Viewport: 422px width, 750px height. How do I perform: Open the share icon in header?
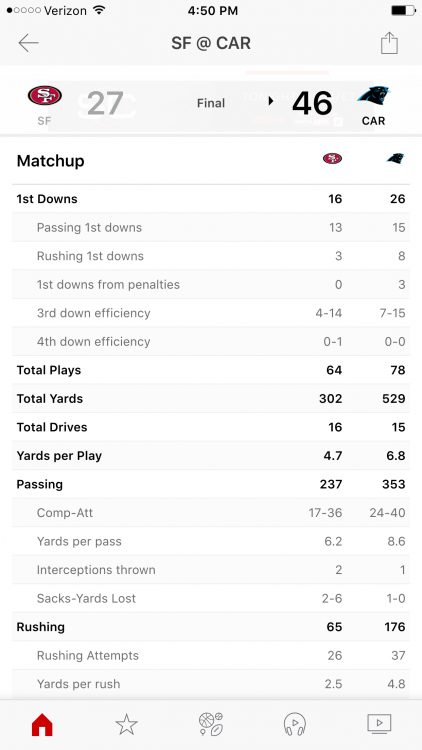pyautogui.click(x=389, y=43)
